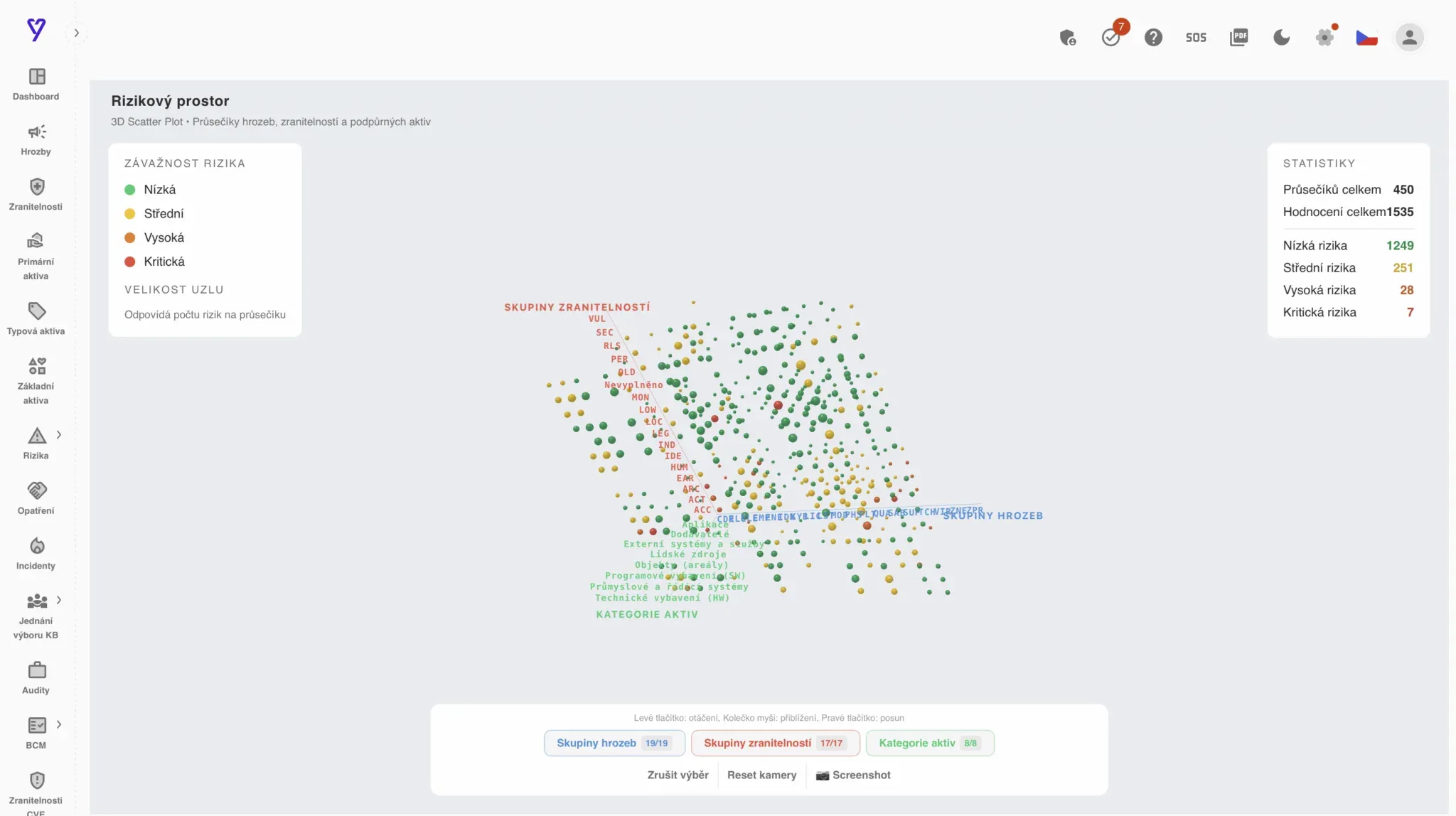Open BCM checklist icon
1456x816 pixels.
click(x=37, y=725)
